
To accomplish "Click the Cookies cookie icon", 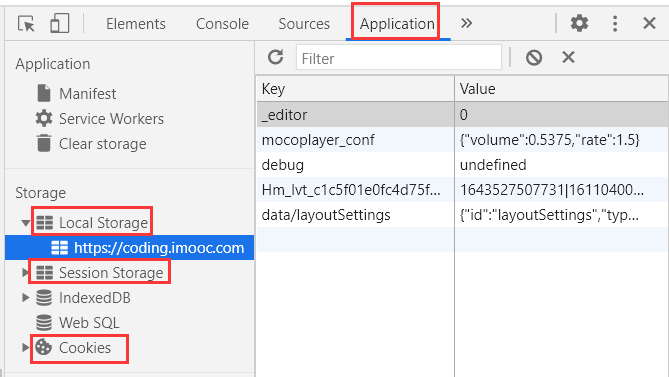I will pos(44,347).
